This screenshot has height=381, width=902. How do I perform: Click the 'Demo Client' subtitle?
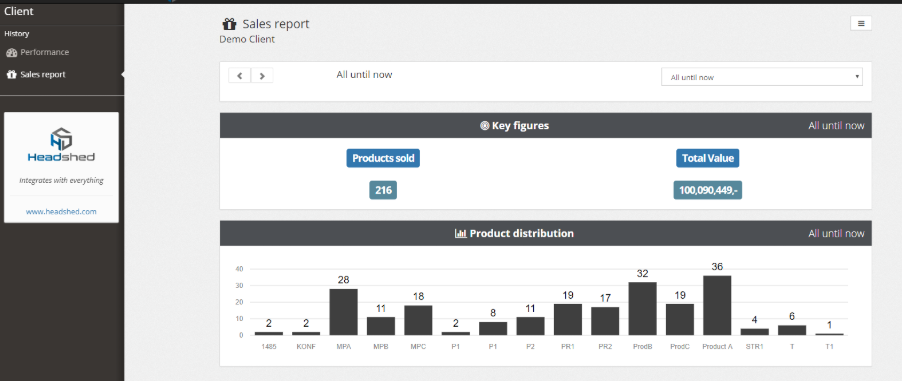click(247, 39)
